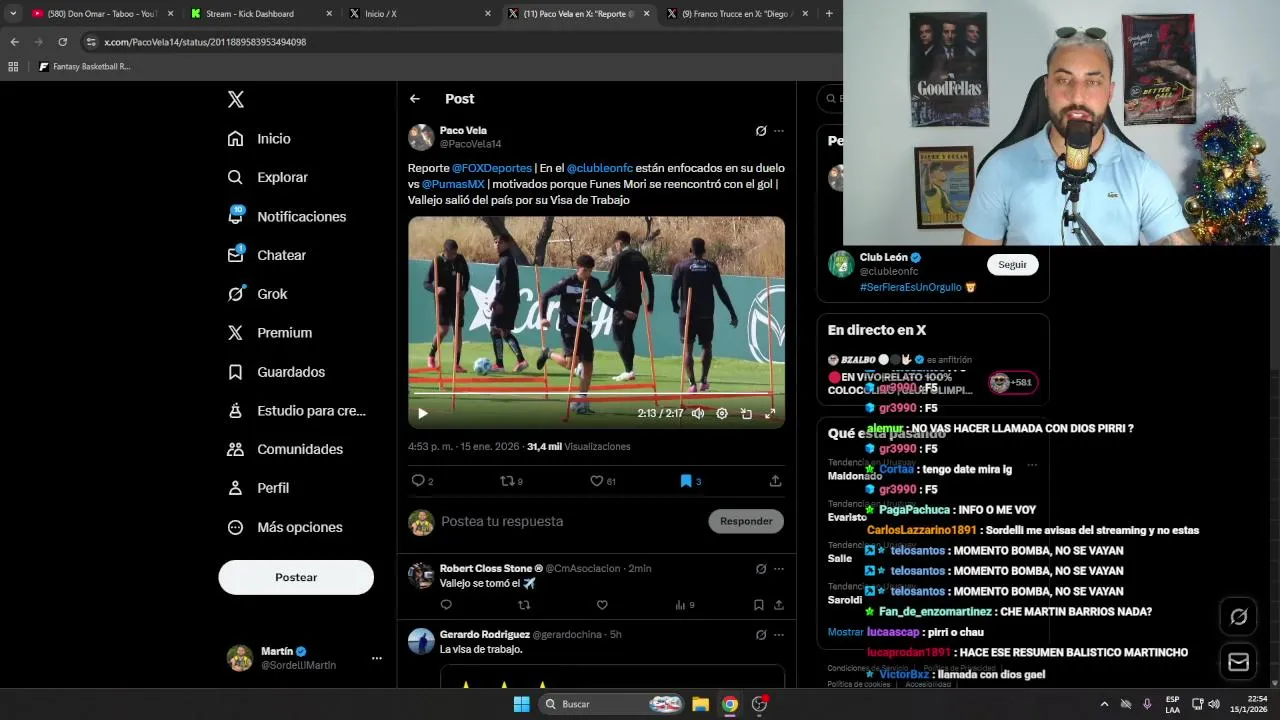Open account menu dots beside Martín
The width and height of the screenshot is (1280, 720).
point(377,658)
